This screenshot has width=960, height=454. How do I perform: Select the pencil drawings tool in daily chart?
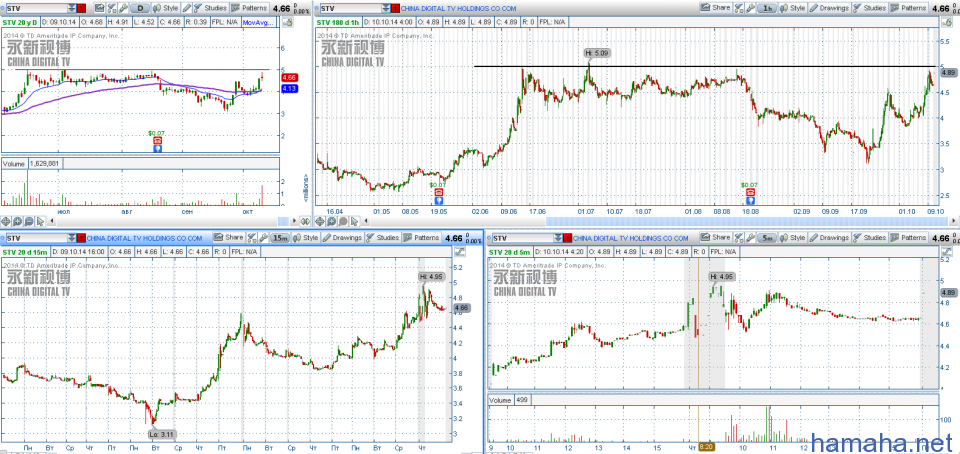tap(187, 8)
